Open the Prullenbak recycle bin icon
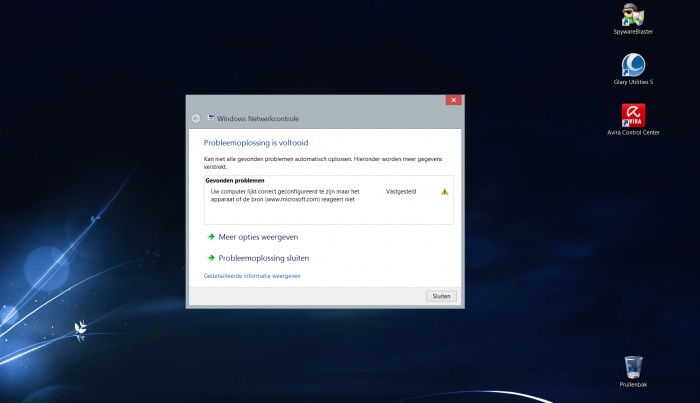 [x=633, y=371]
